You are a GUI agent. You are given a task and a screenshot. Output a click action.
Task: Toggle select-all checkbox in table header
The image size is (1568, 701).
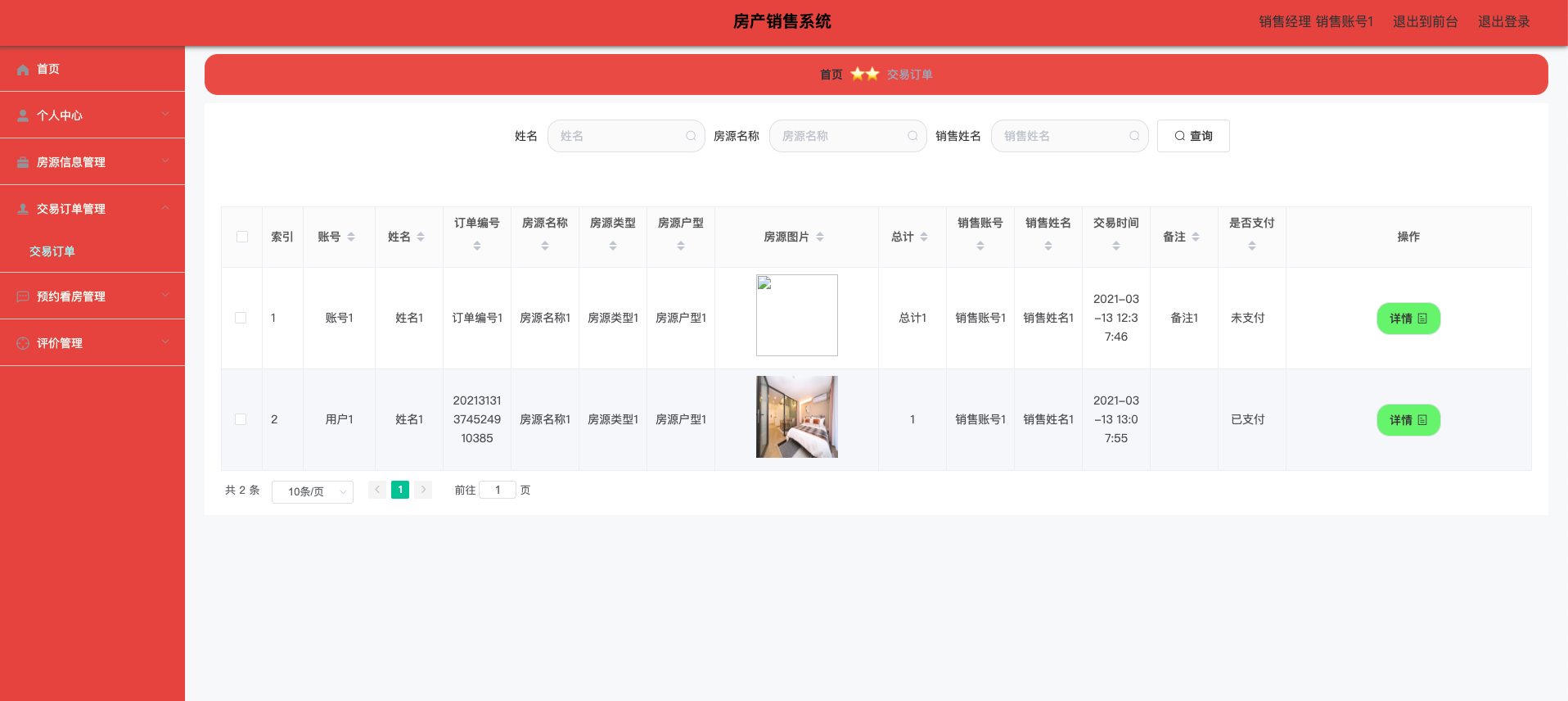click(242, 237)
